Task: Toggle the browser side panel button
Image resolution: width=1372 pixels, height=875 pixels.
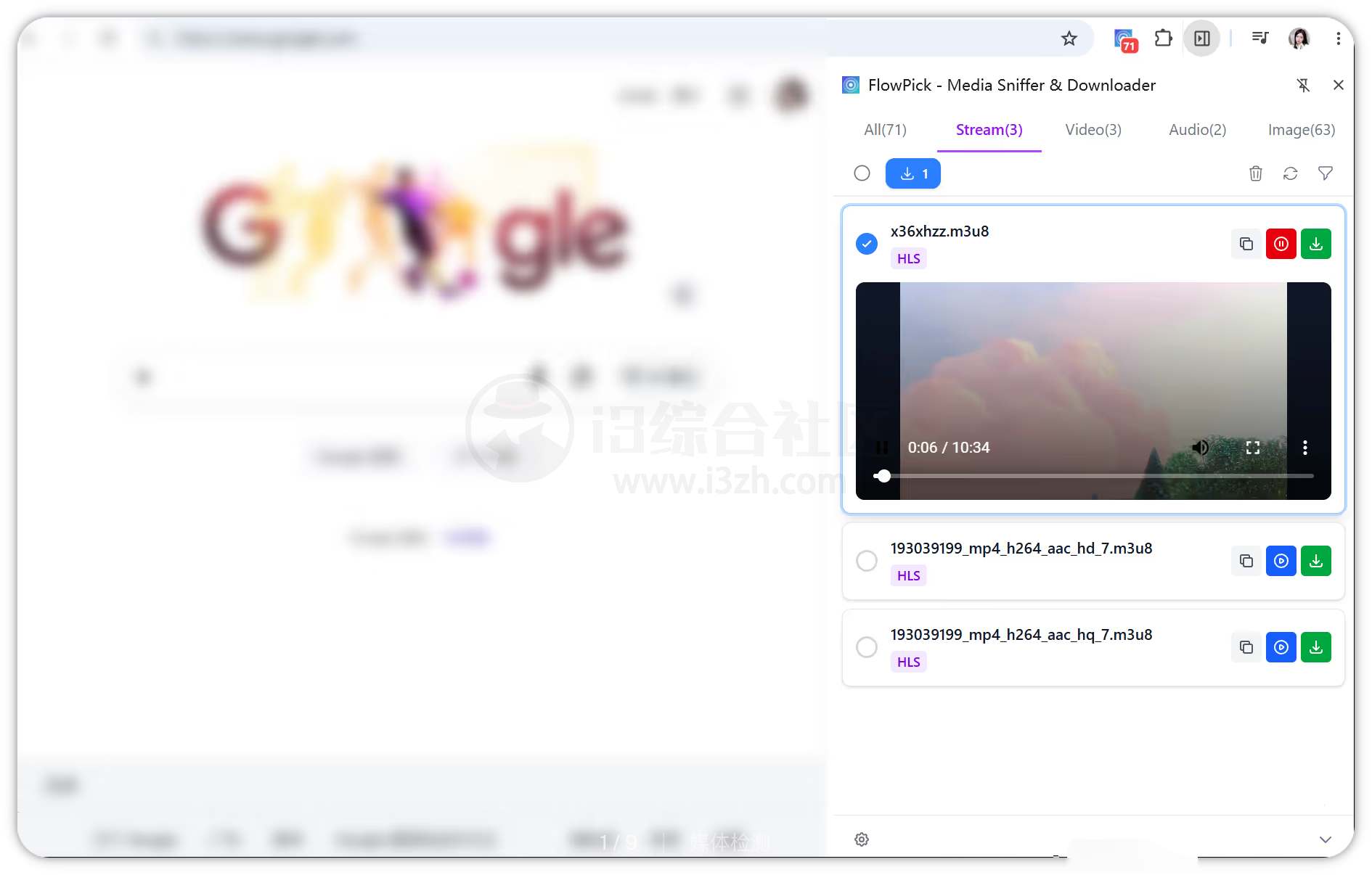Action: point(1202,38)
